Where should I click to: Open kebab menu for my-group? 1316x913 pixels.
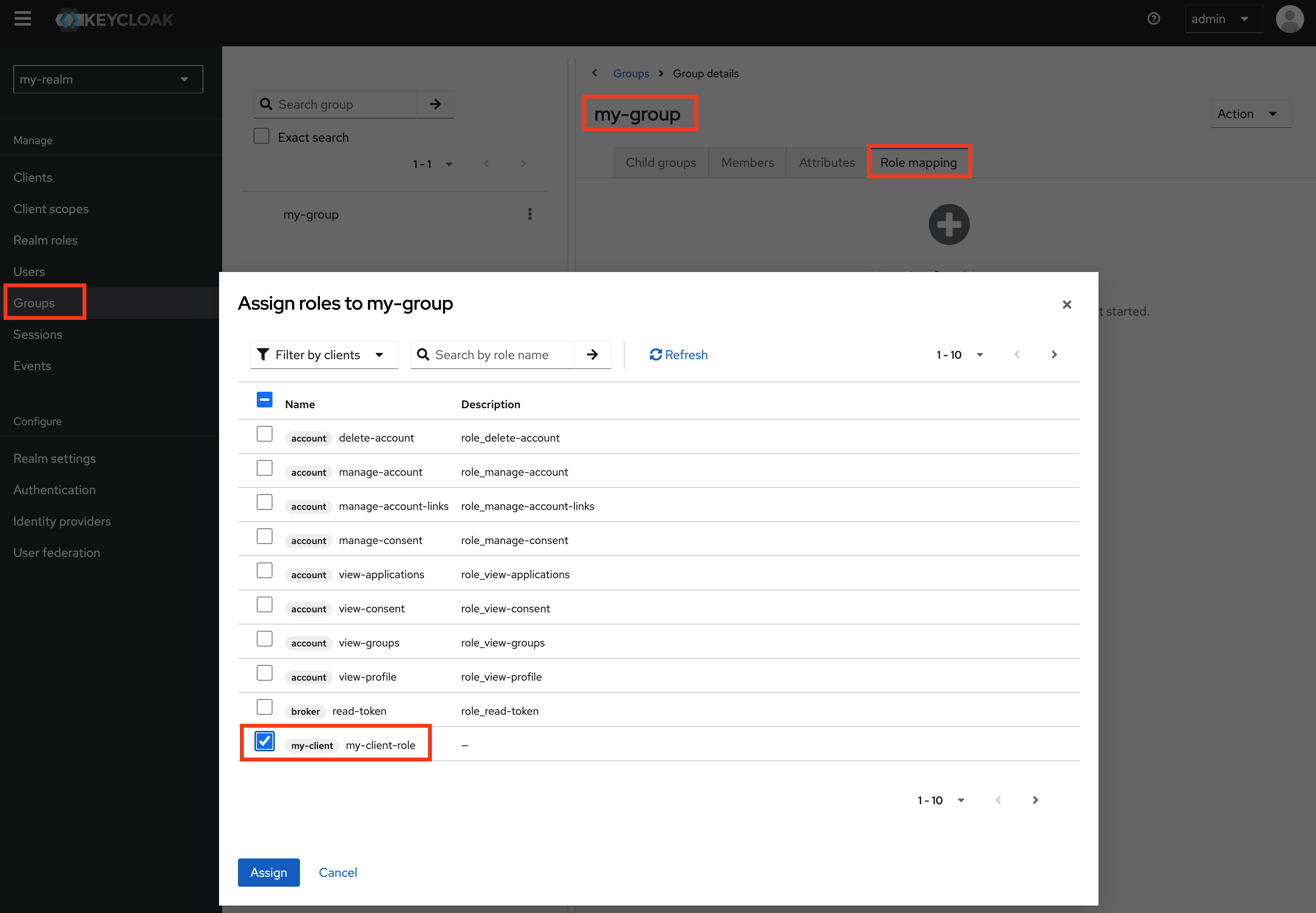tap(530, 214)
